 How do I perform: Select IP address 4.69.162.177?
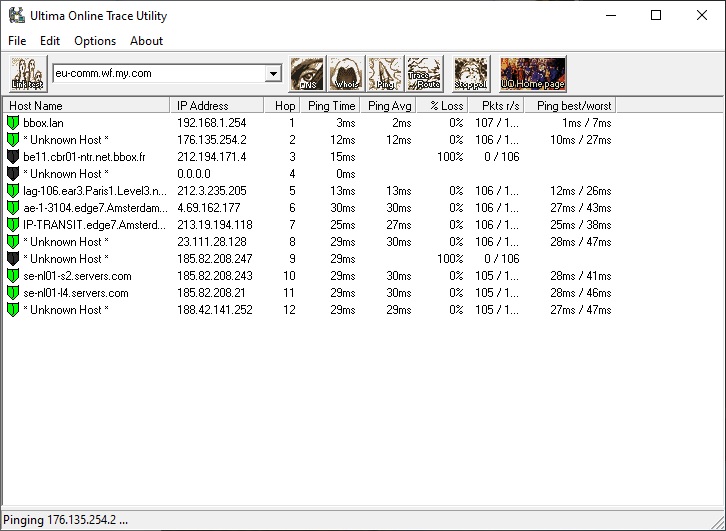click(208, 208)
